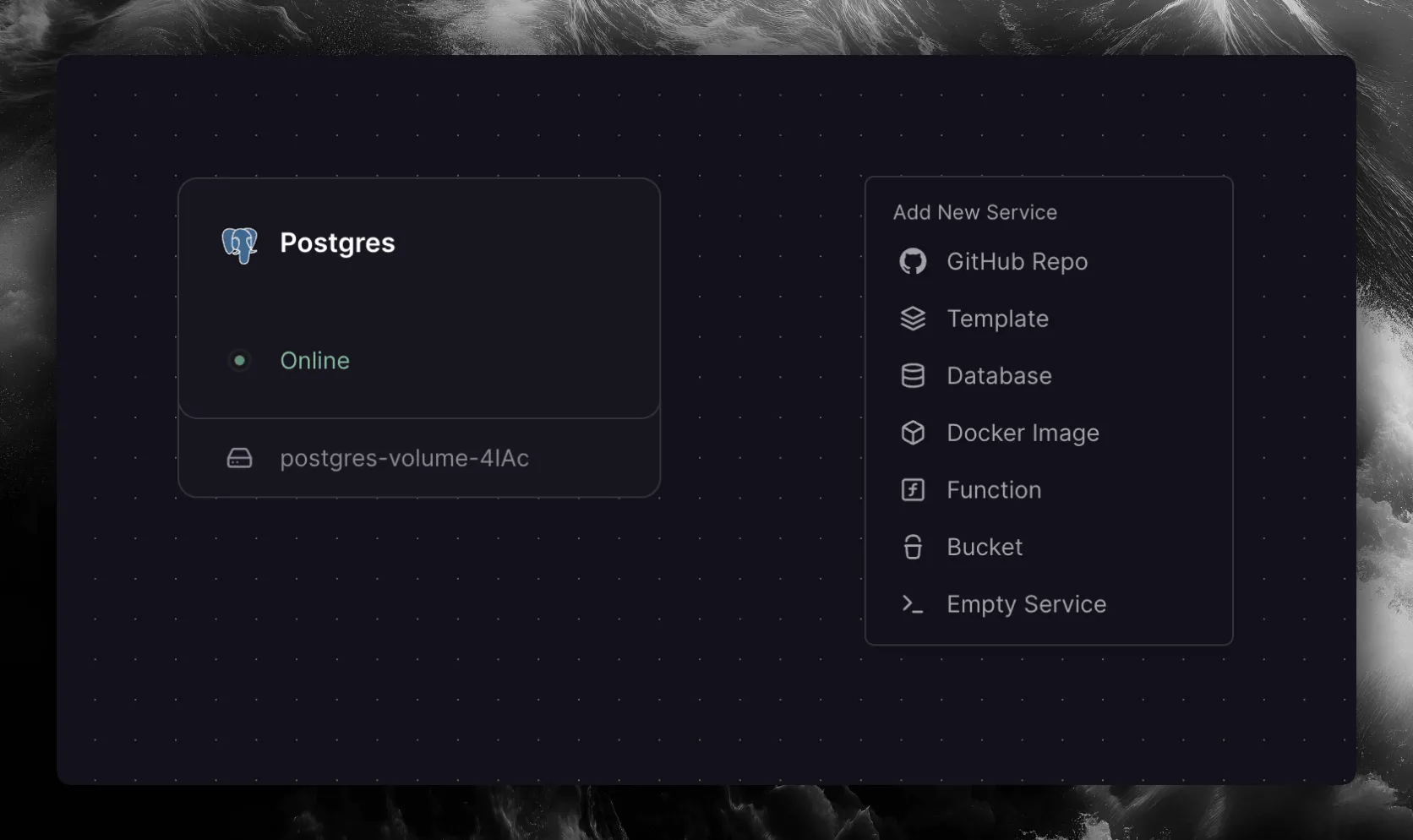Click the Docker Image cube icon

pyautogui.click(x=913, y=433)
